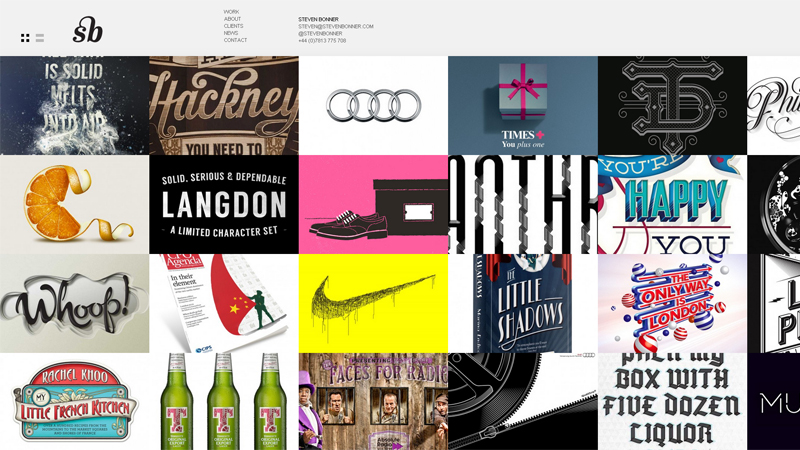Open the cut-off script lettering thumbnail
Screen dimensions: 800x450
[x=773, y=106]
